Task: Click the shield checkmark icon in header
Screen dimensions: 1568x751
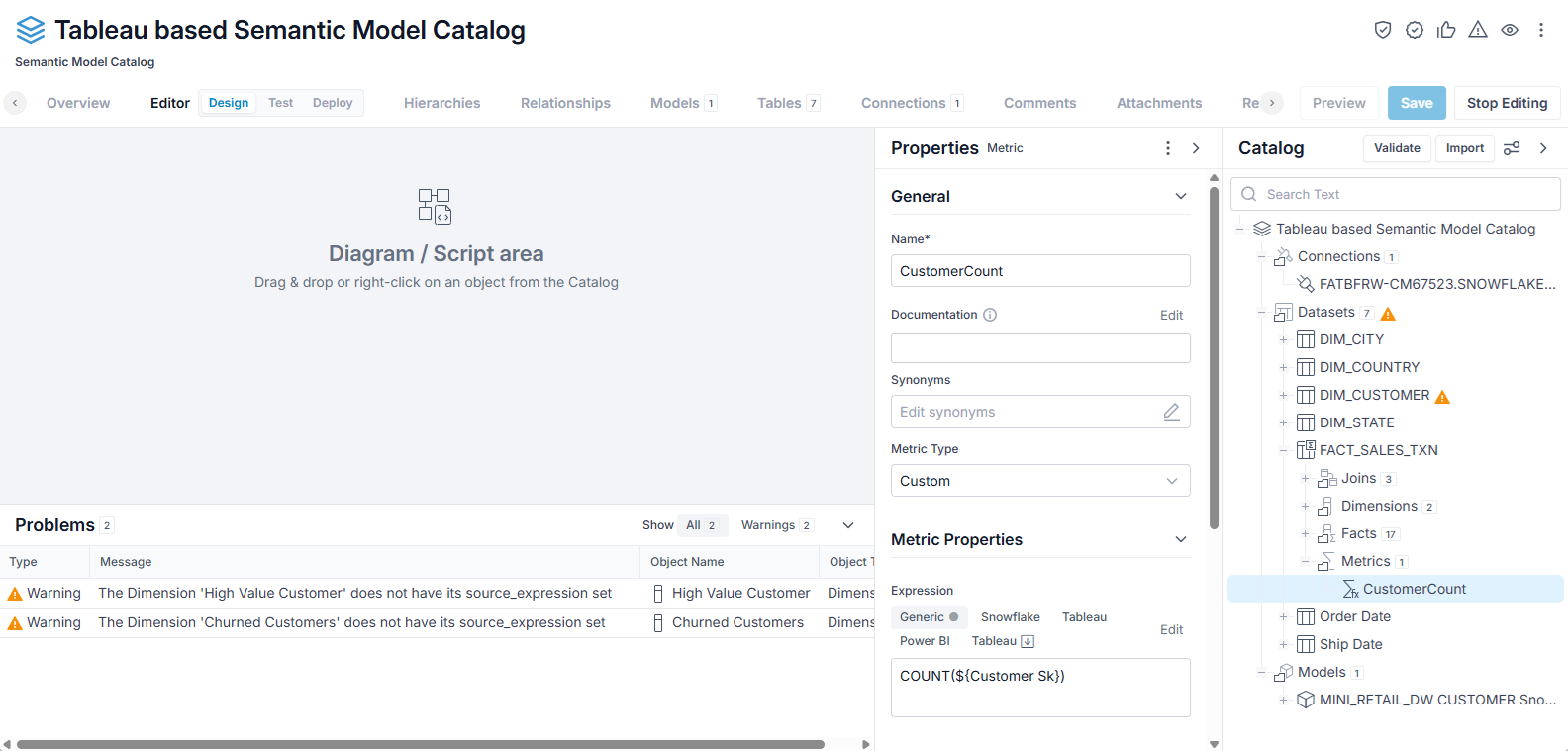Action: [x=1383, y=30]
